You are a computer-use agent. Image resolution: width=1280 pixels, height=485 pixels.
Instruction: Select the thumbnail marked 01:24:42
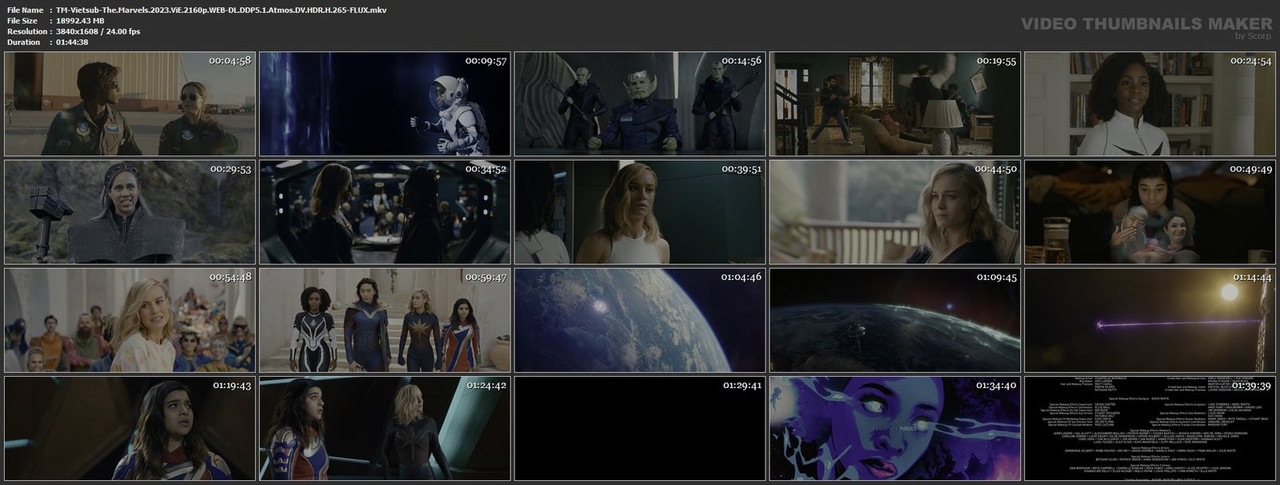click(384, 427)
